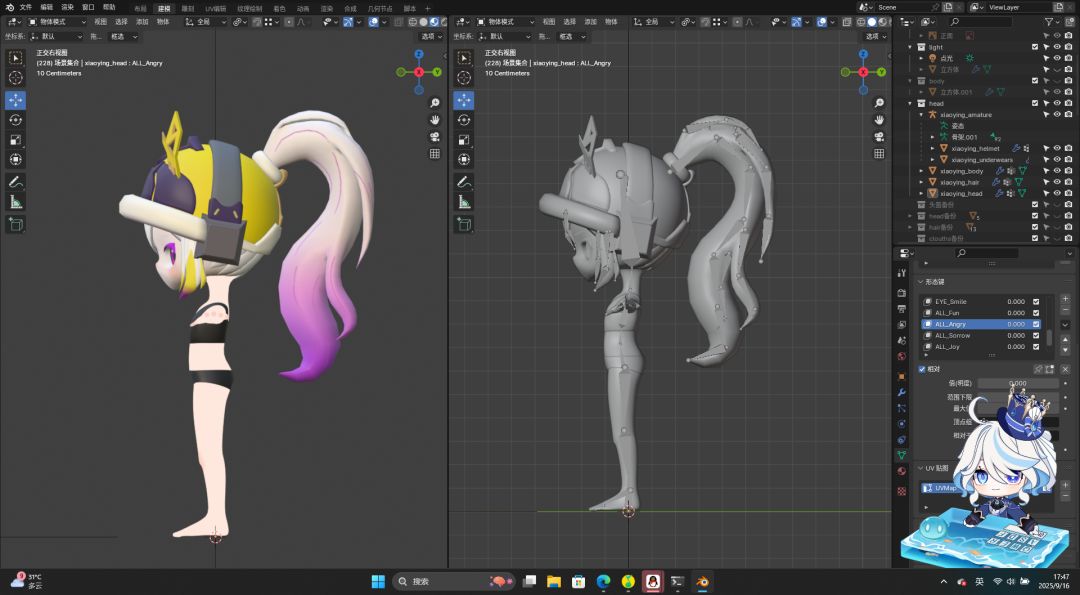
Task: Select the Rotate tool in left viewport
Action: click(x=15, y=120)
